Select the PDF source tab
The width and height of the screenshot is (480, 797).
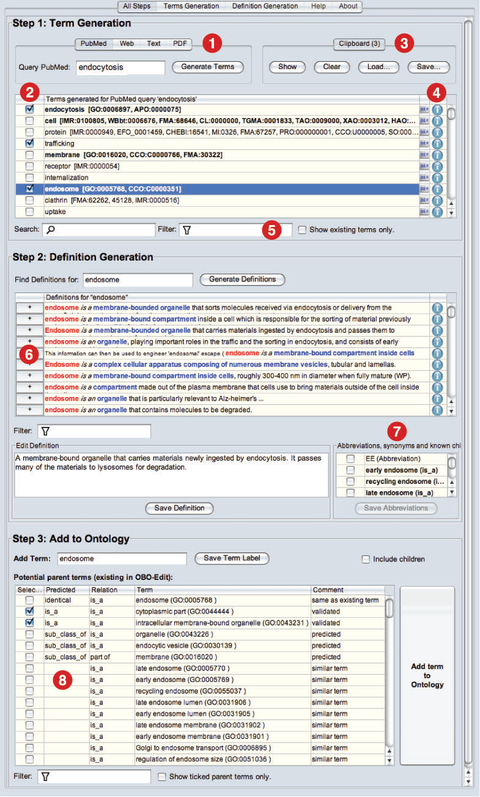point(179,44)
